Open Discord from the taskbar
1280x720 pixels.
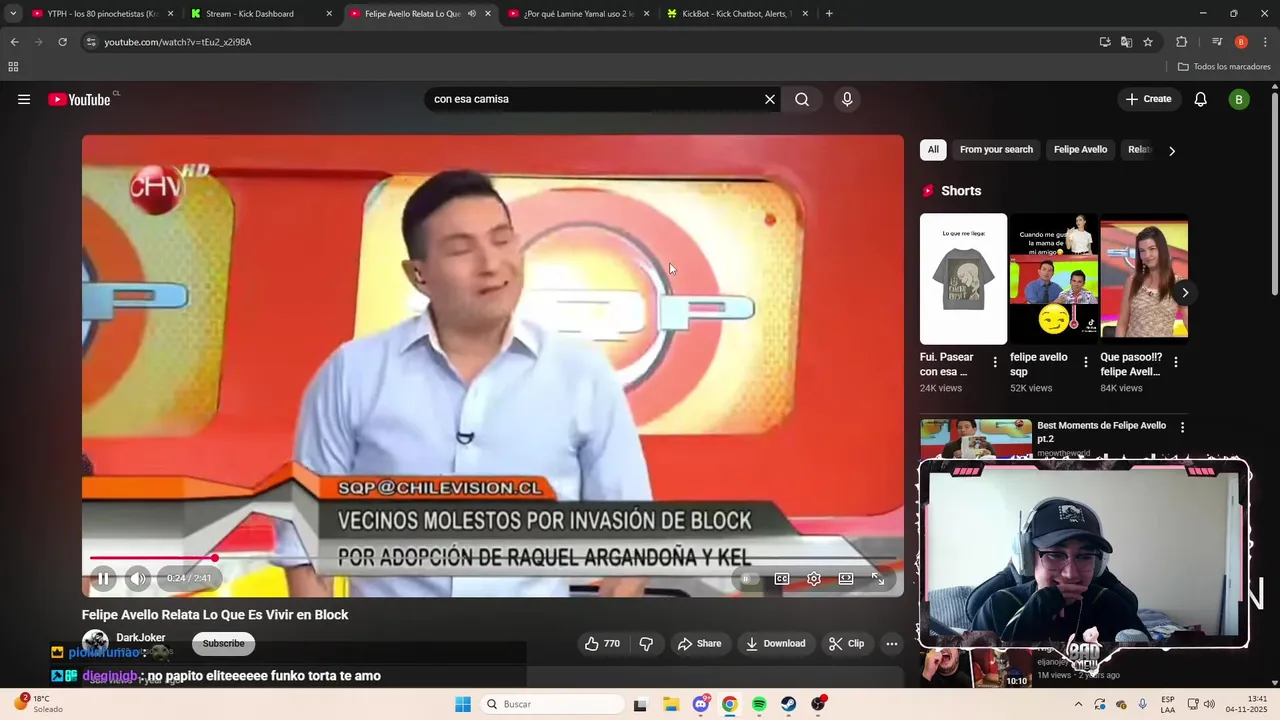701,704
